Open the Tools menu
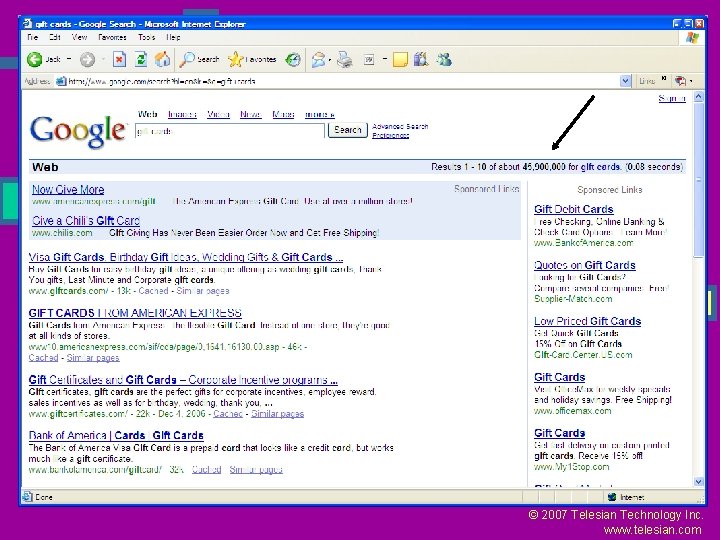This screenshot has height=540, width=720. 146,37
